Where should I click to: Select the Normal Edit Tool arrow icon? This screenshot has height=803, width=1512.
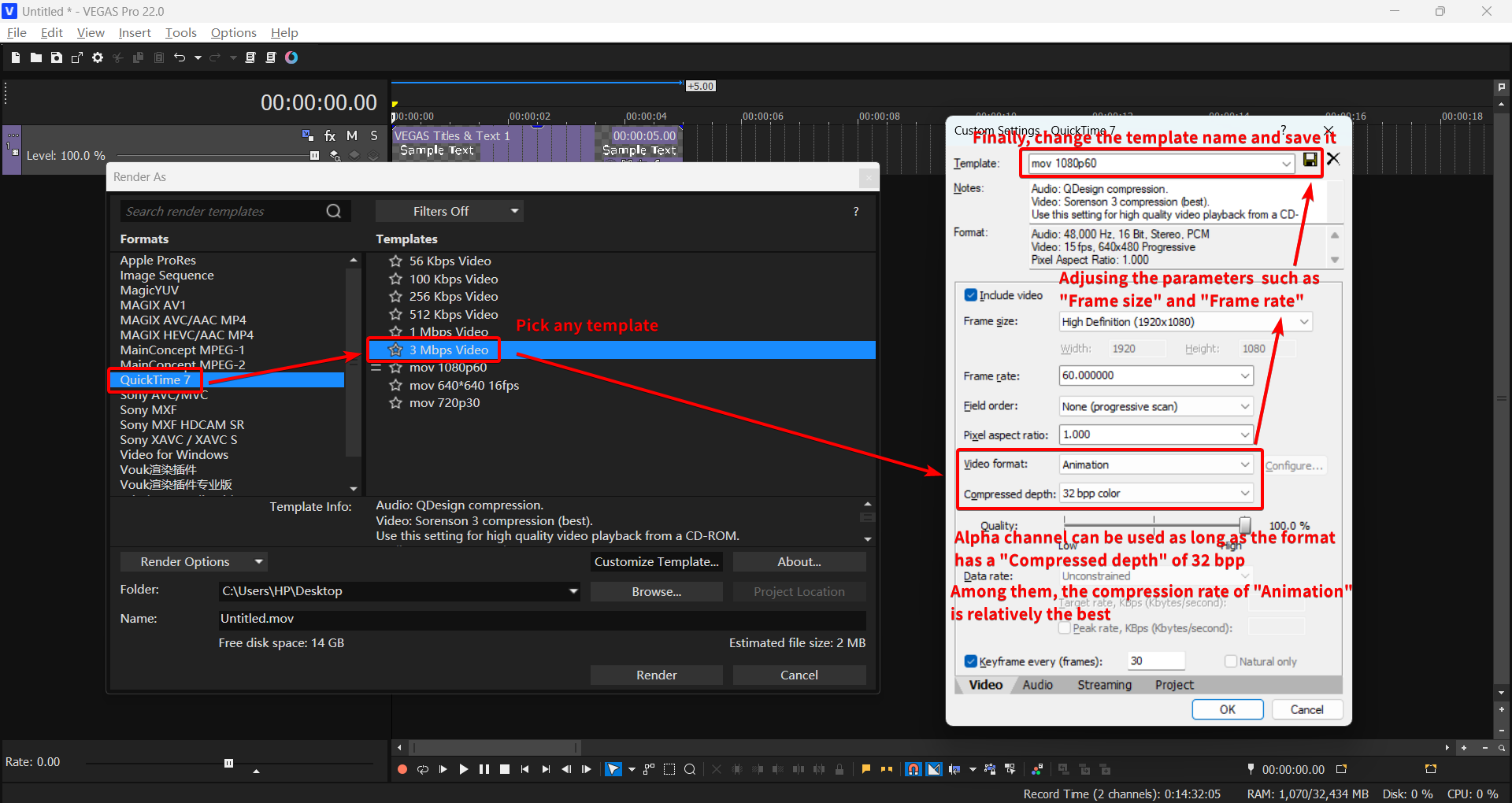[613, 769]
